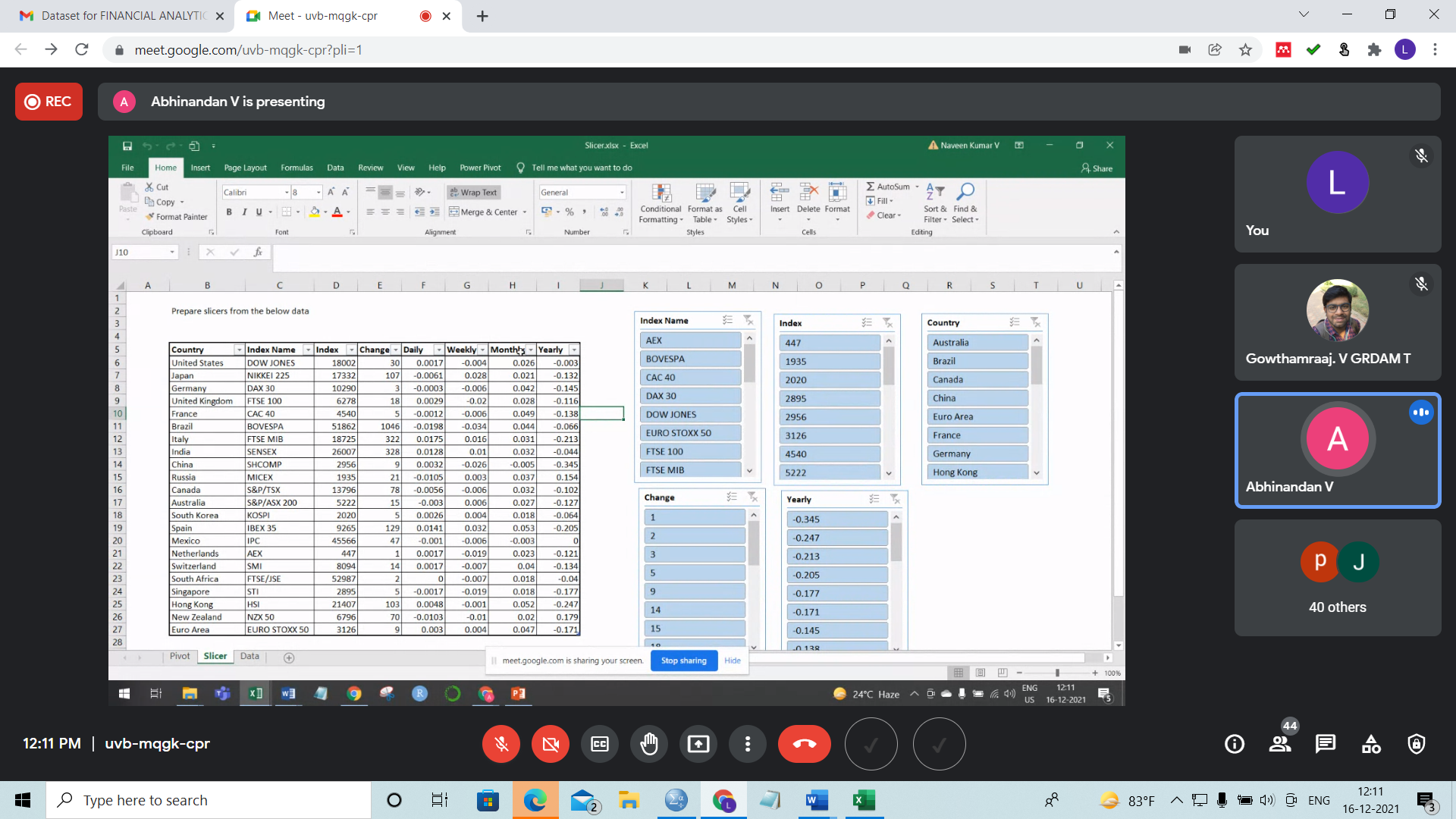
Task: Open Find & Select dropdown
Action: pyautogui.click(x=965, y=203)
